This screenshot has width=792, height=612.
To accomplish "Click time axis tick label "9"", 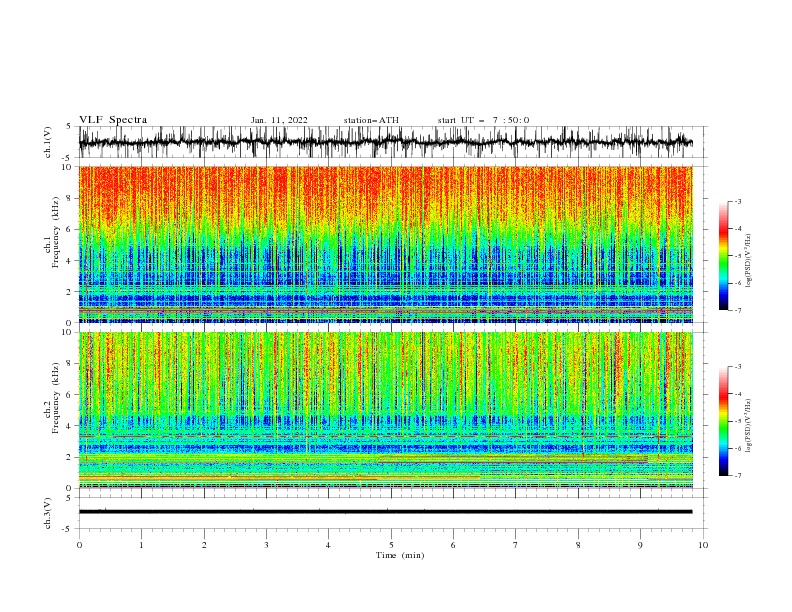I will pyautogui.click(x=640, y=545).
